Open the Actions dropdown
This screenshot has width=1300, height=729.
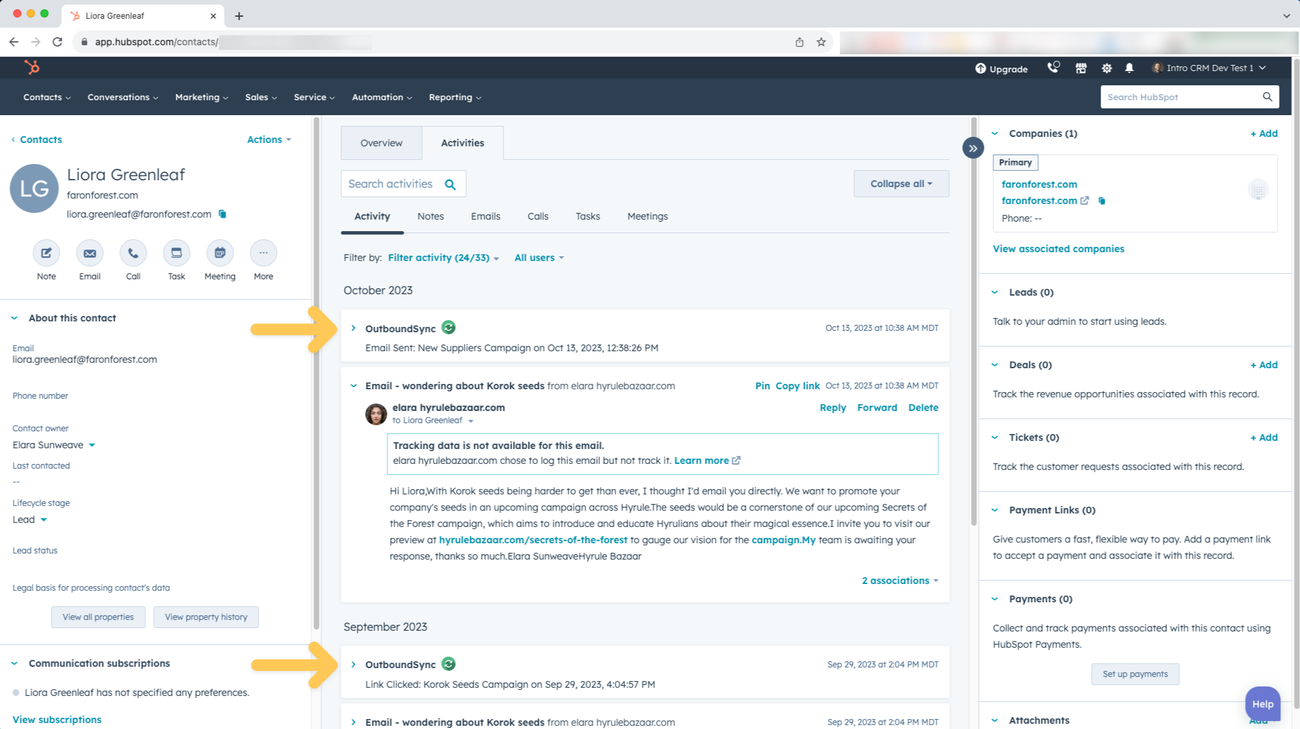pyautogui.click(x=268, y=139)
